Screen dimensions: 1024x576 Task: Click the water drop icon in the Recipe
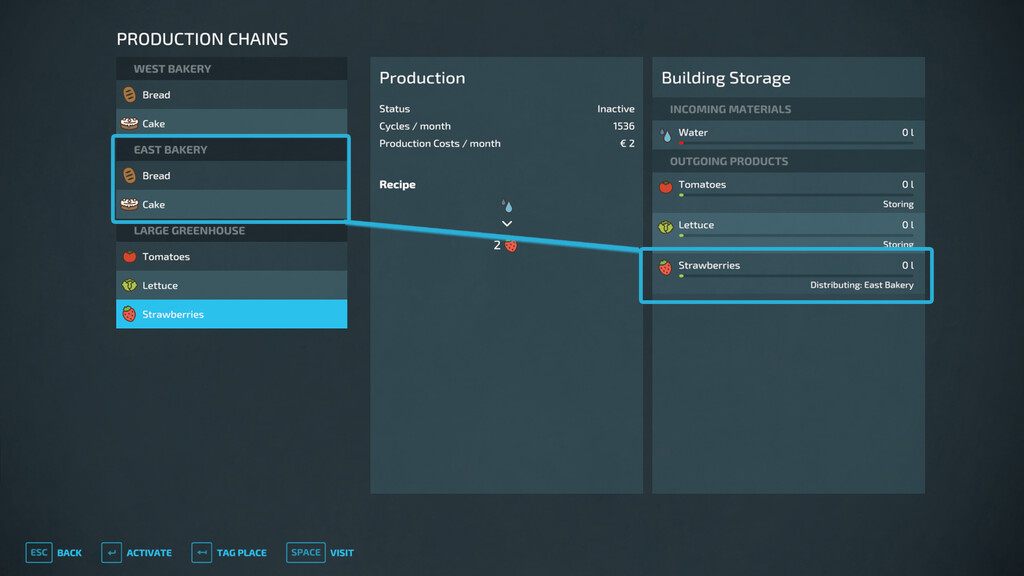click(507, 206)
